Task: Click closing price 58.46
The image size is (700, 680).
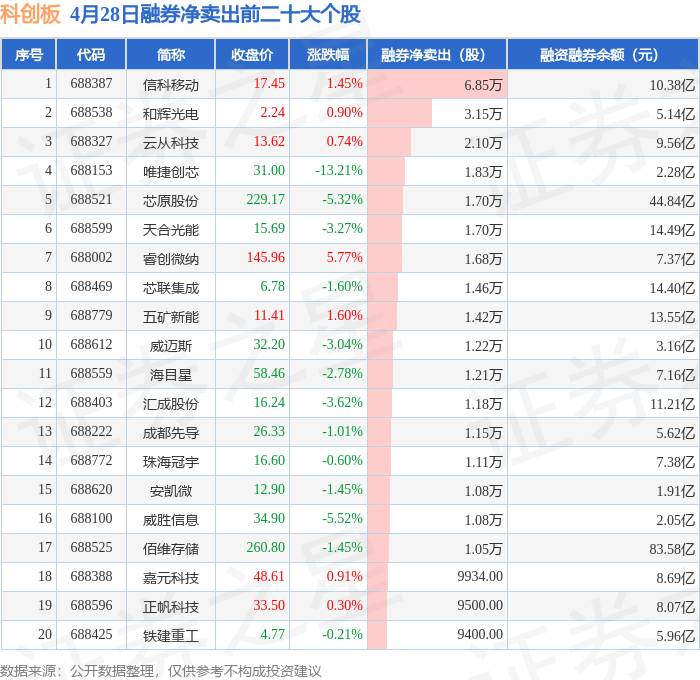Action: coord(269,374)
